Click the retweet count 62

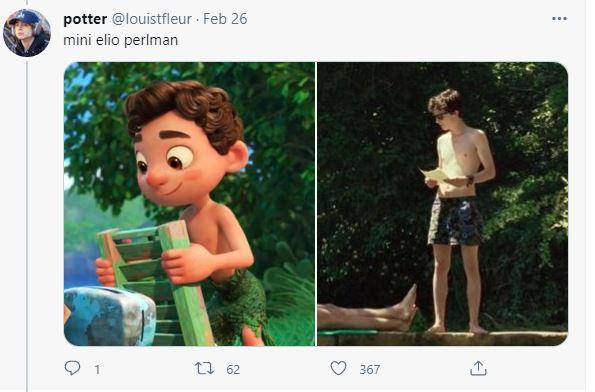[x=233, y=369]
